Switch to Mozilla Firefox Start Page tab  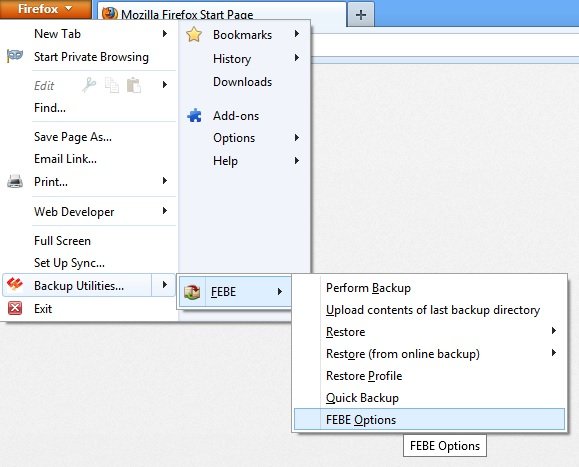[222, 13]
